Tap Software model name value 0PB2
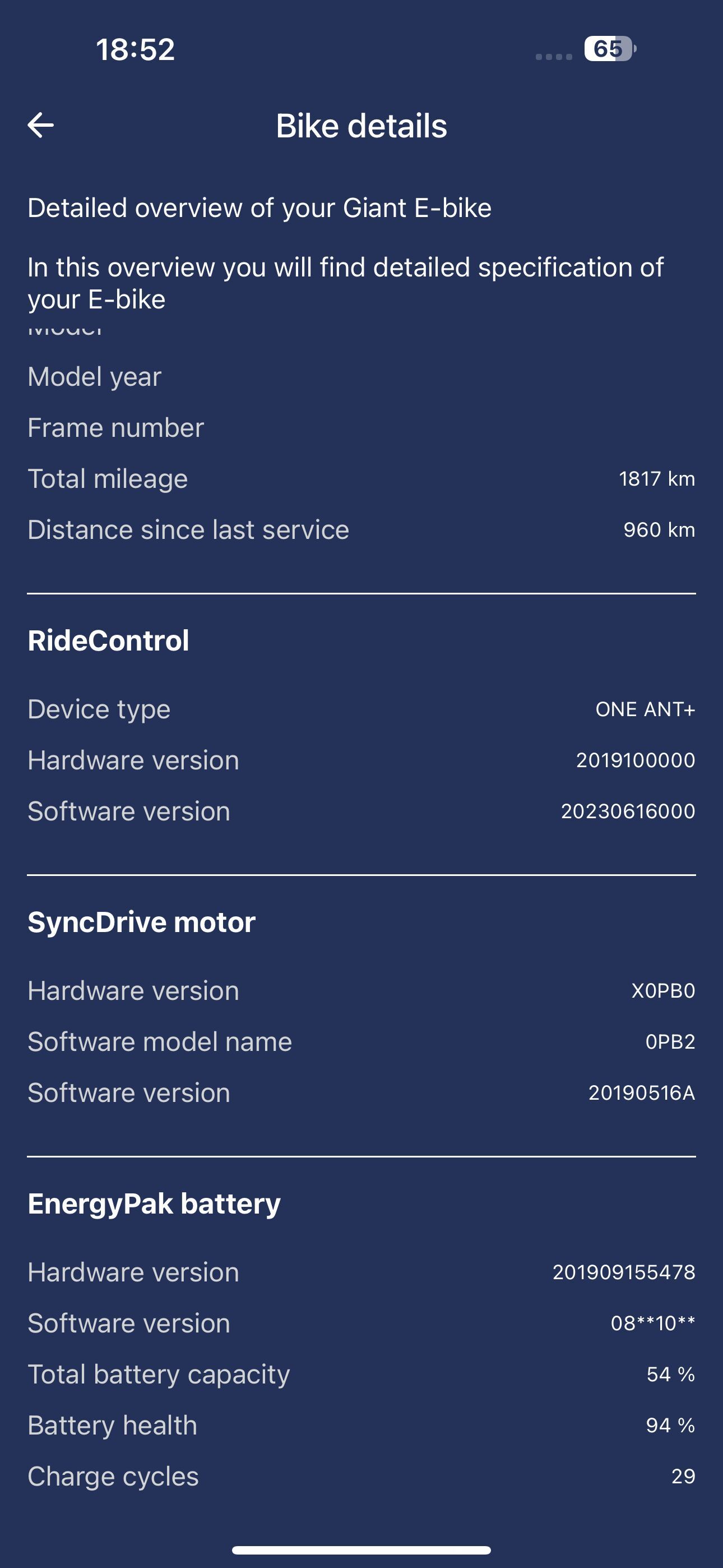The width and height of the screenshot is (723, 1568). [670, 1042]
